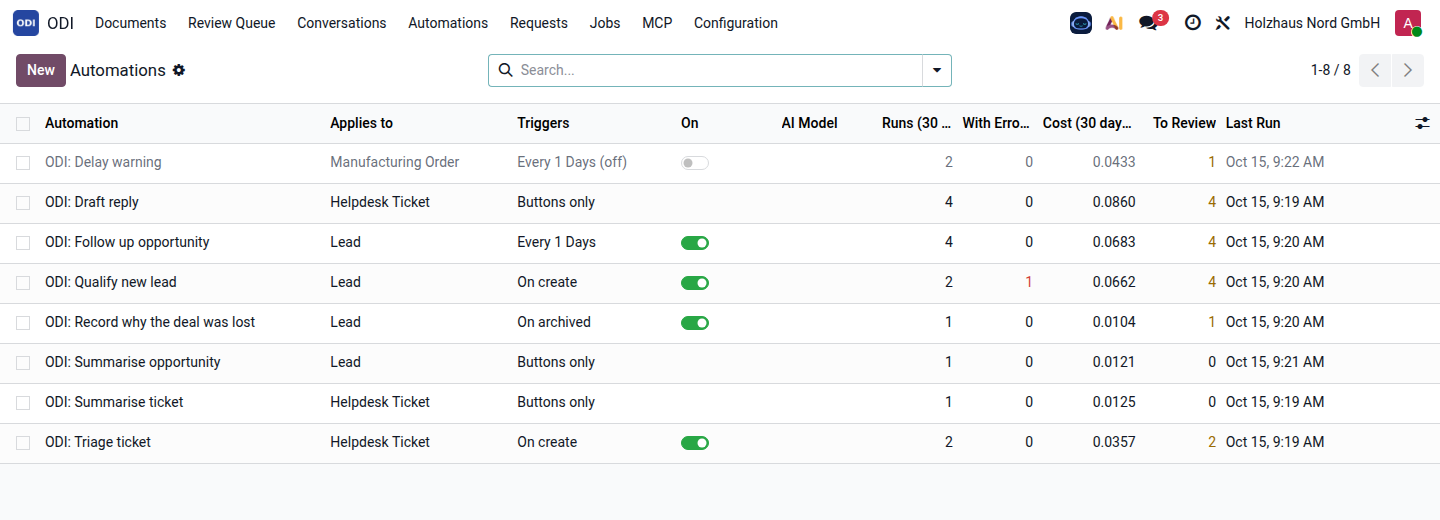Disable the Triage ticket switch
The image size is (1440, 520).
tap(695, 442)
